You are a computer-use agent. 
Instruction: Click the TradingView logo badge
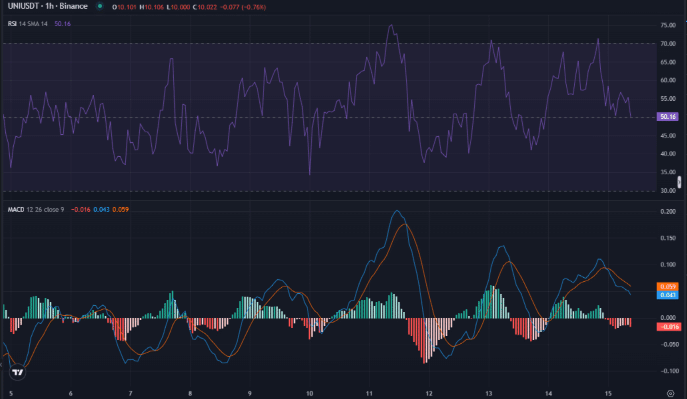pos(18,372)
